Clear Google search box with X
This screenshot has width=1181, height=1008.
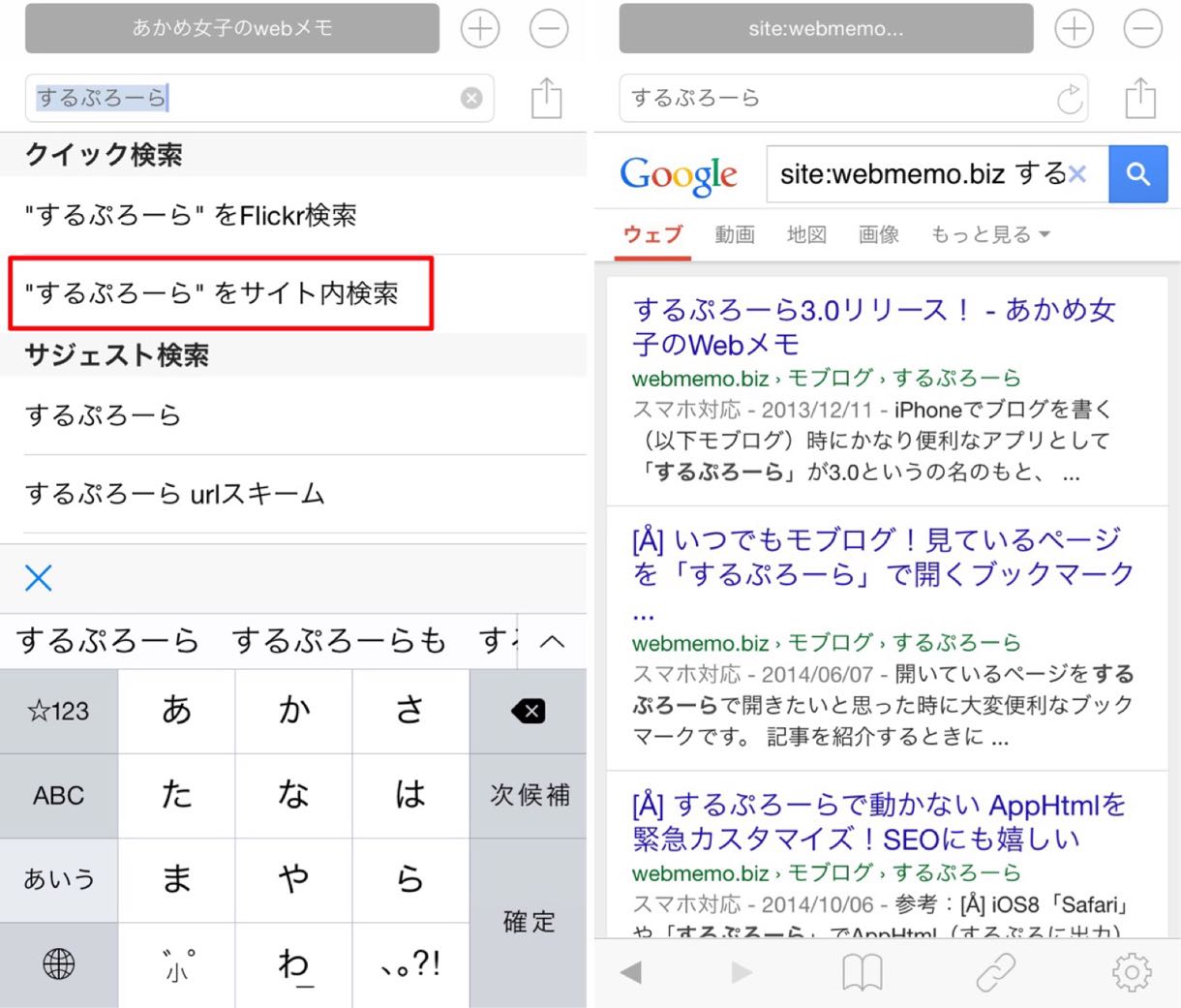coord(1077,174)
